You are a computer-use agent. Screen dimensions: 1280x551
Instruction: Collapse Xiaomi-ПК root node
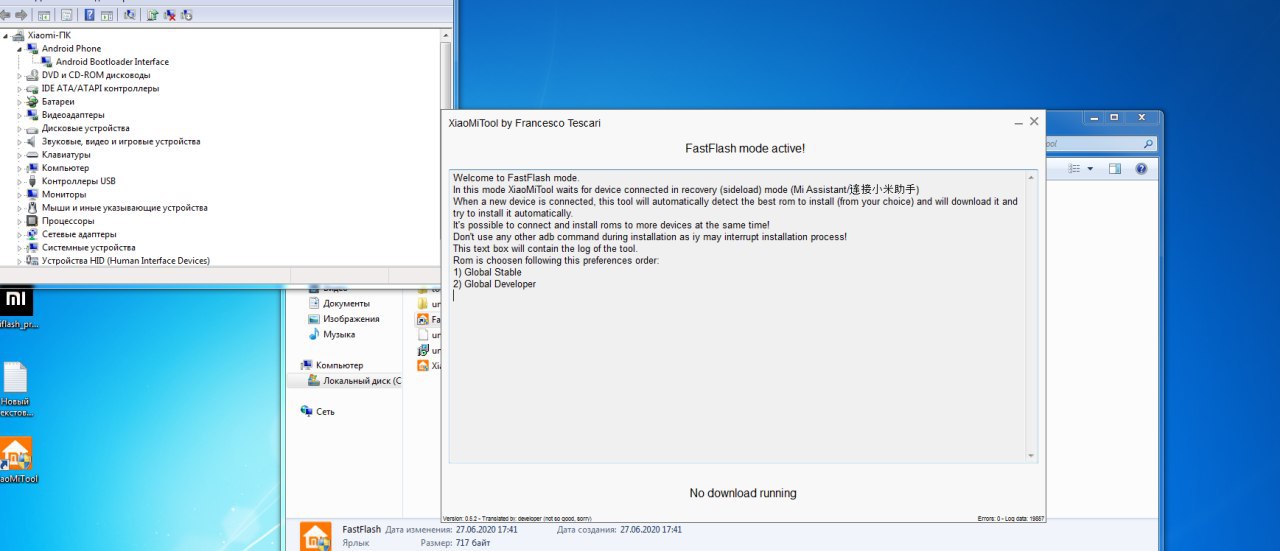(7, 35)
